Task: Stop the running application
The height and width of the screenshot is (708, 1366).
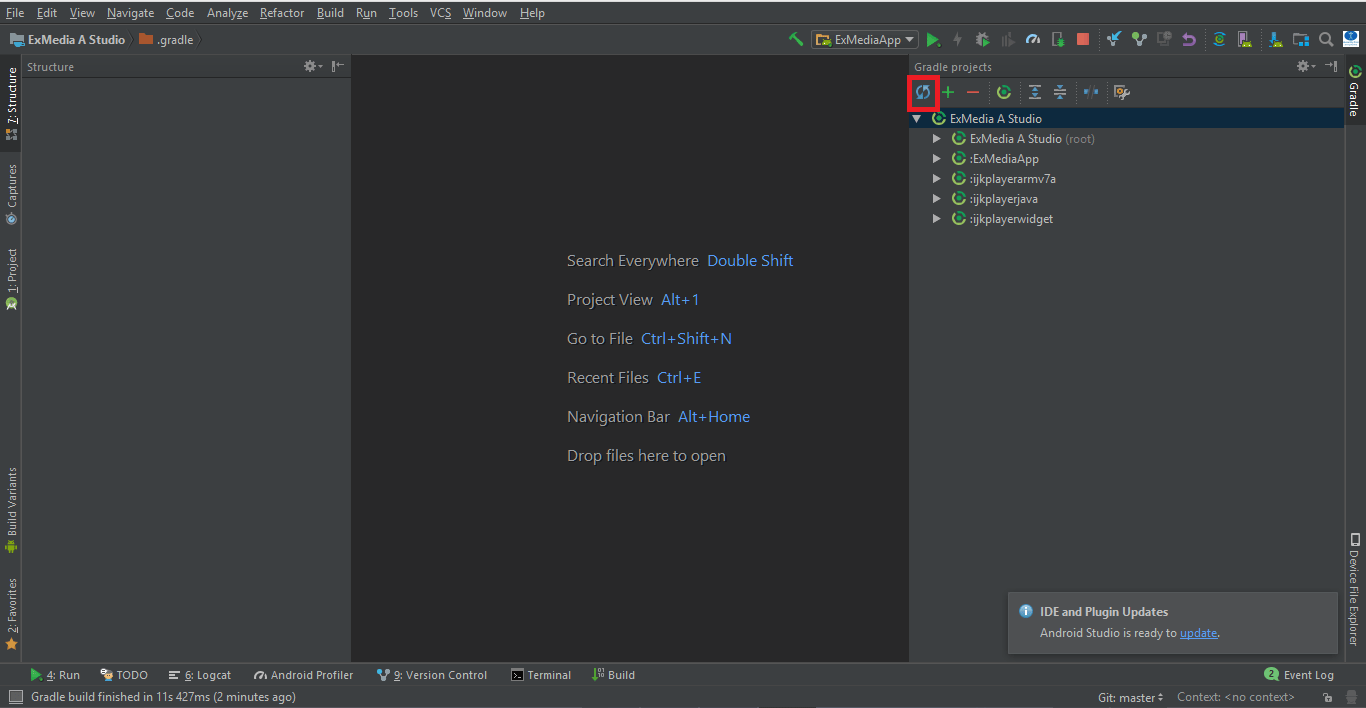Action: tap(1082, 39)
